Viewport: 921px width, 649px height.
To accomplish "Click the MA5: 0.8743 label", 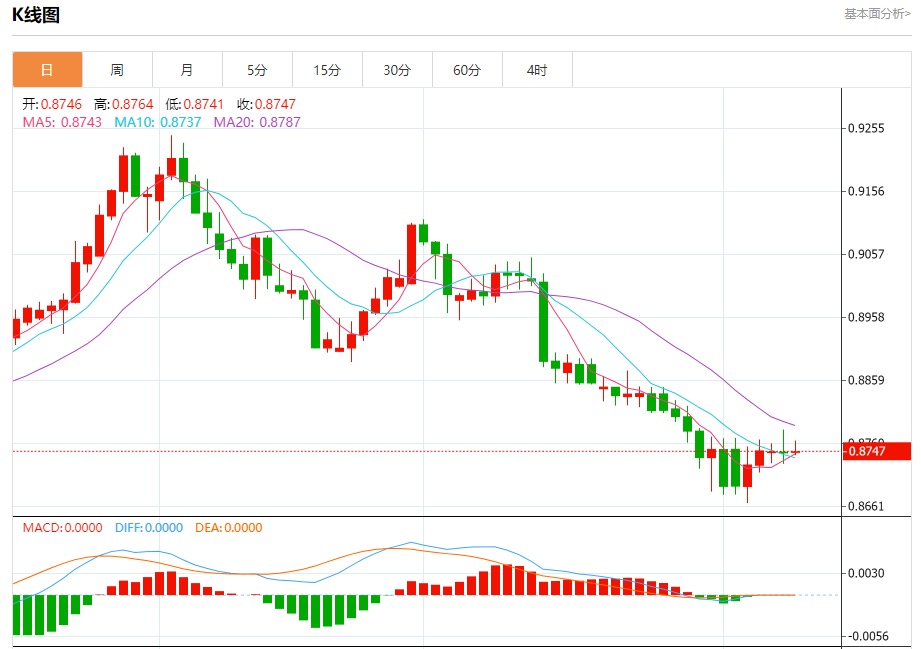I will coord(62,122).
